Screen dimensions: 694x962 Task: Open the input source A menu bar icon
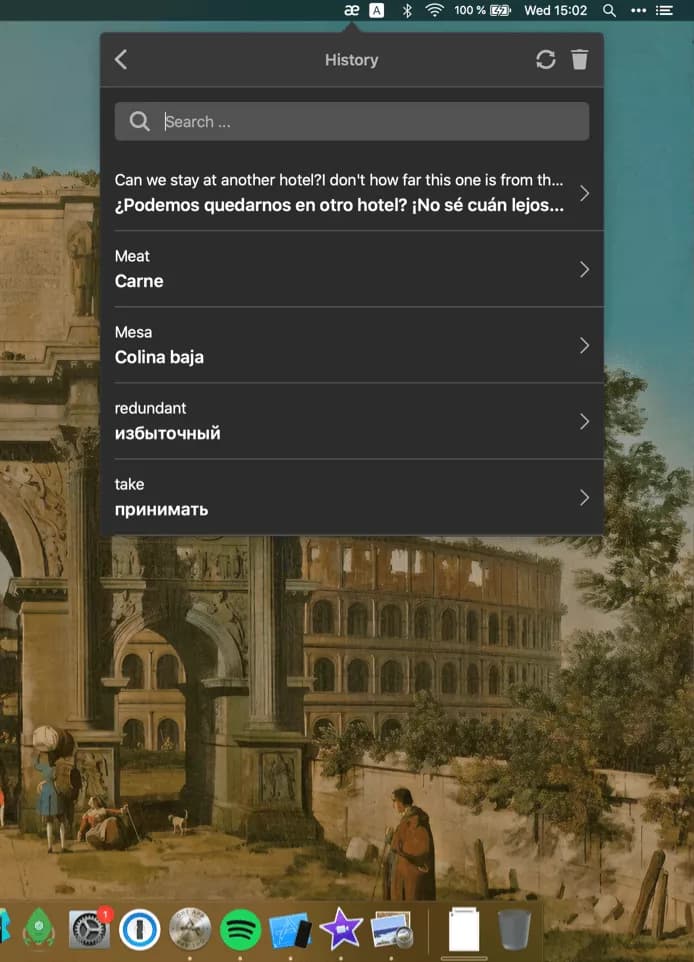(377, 10)
